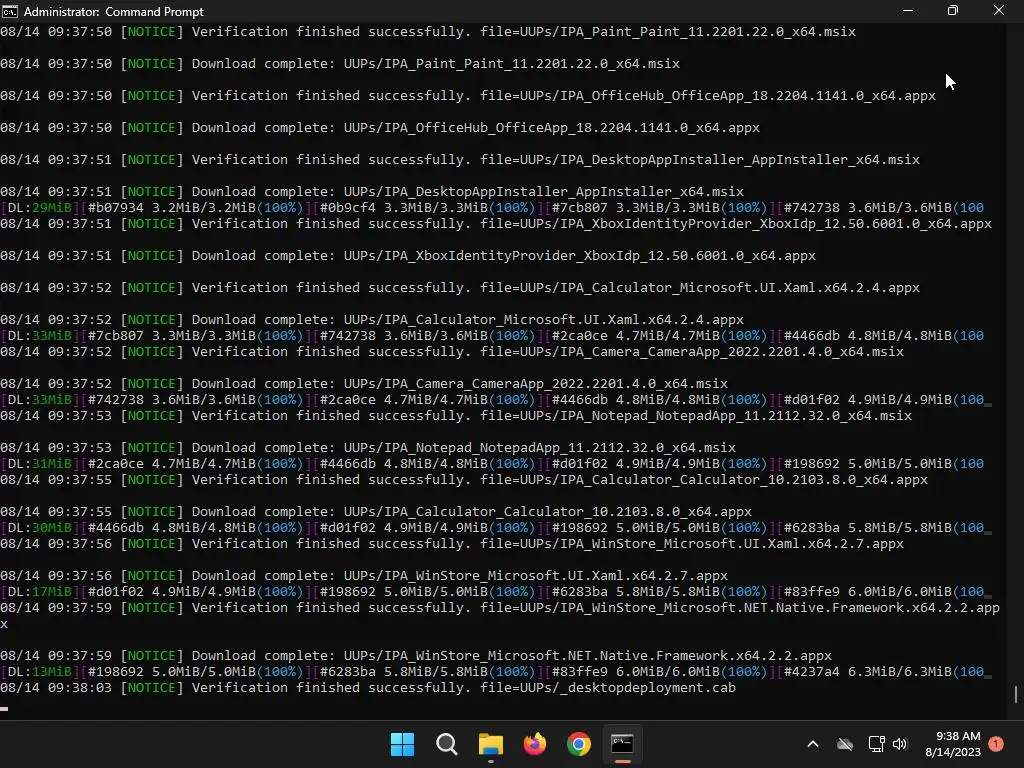
Task: Click Download complete line for Calculator UI.Xaml 2.4
Action: tap(372, 319)
